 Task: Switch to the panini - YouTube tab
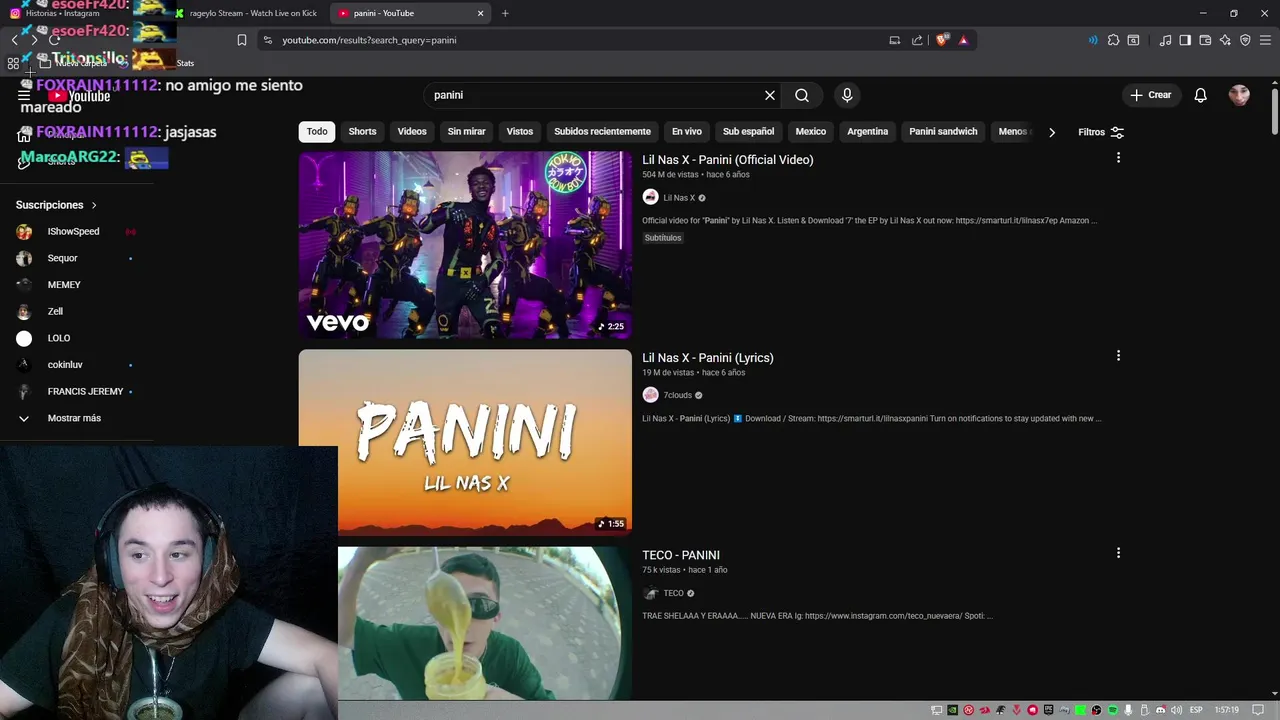408,13
